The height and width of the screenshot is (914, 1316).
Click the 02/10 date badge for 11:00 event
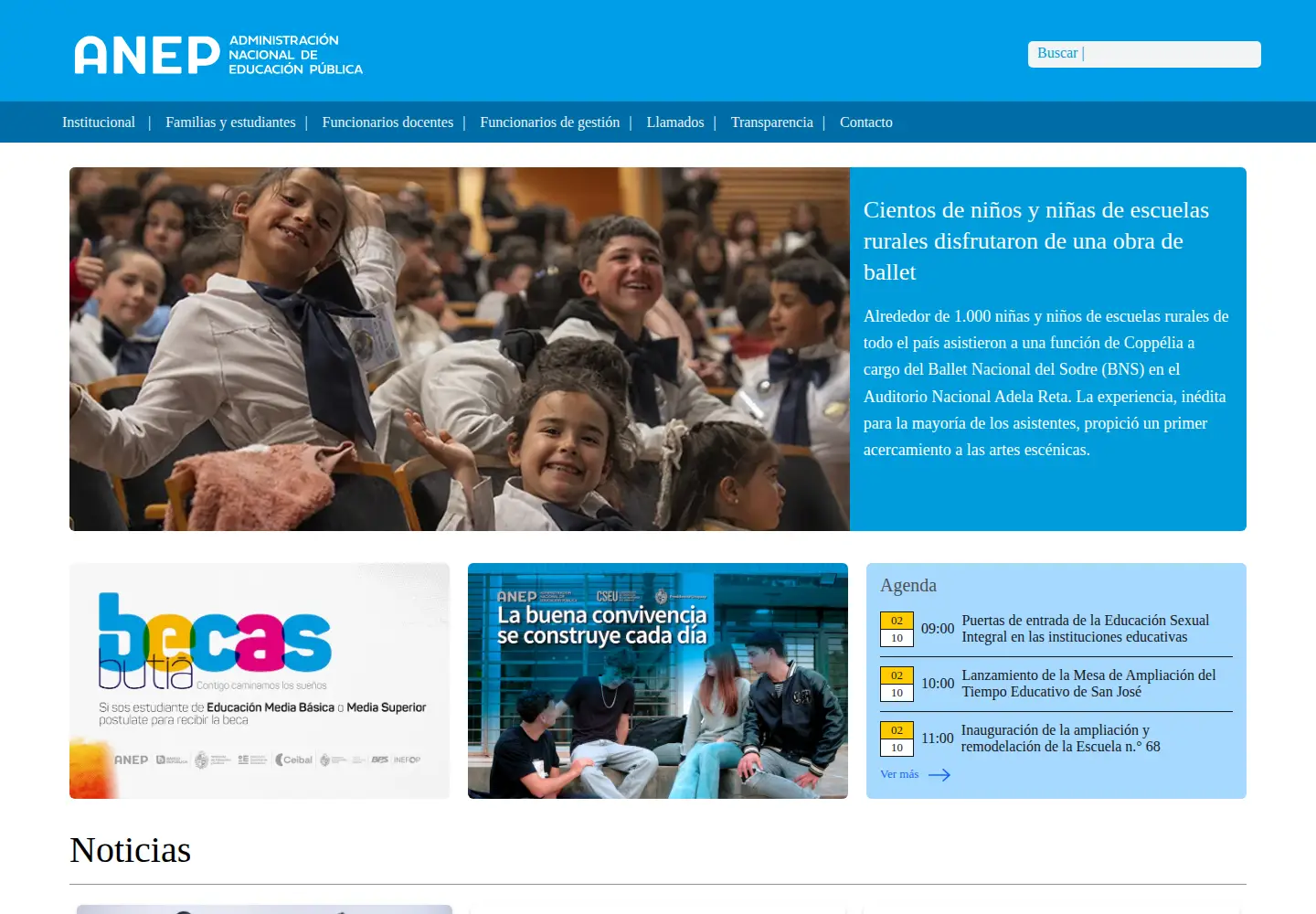(897, 739)
